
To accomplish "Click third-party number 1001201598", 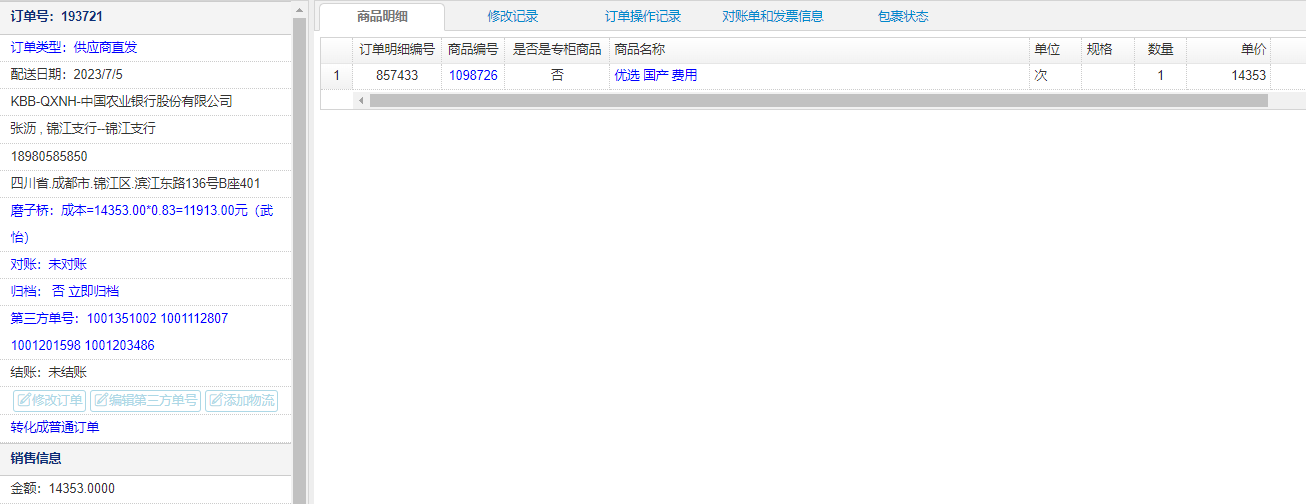I will (x=45, y=345).
